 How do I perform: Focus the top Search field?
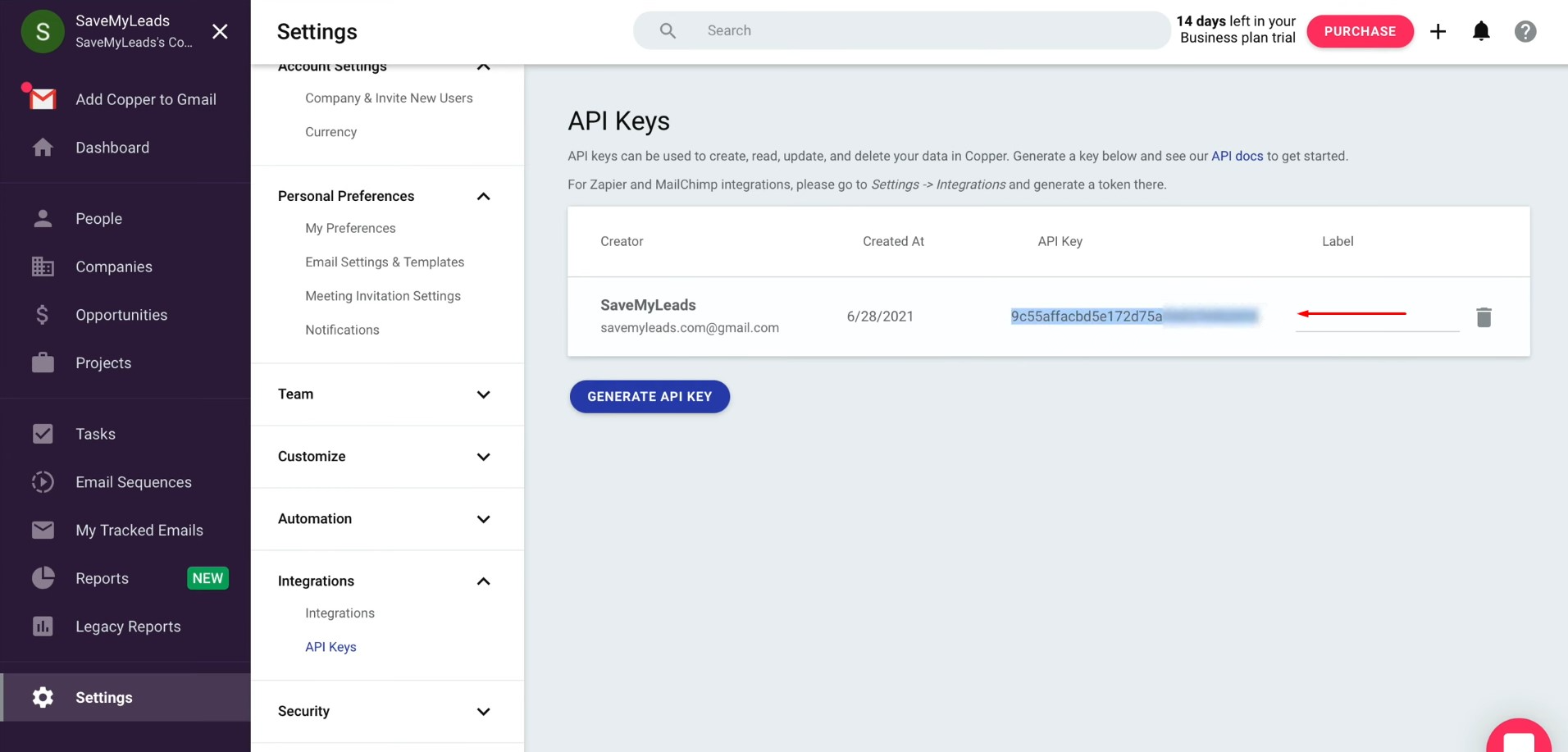901,30
